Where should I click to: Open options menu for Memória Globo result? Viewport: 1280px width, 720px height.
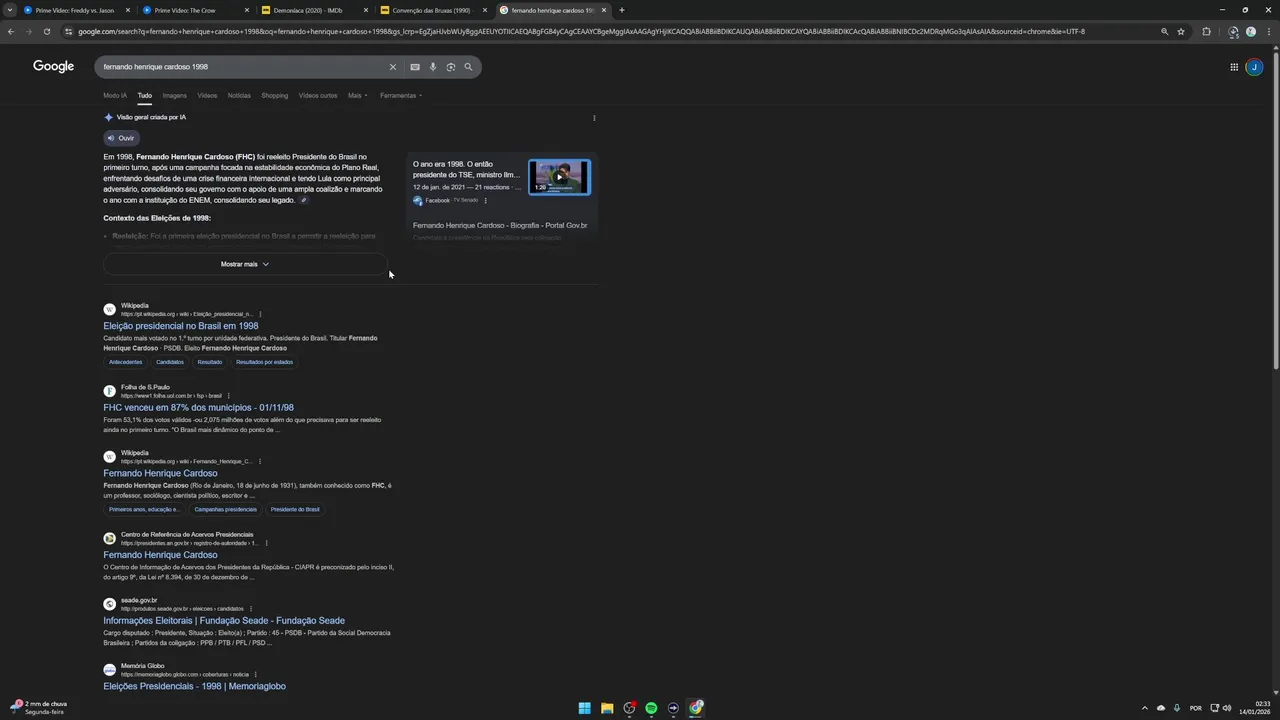256,675
